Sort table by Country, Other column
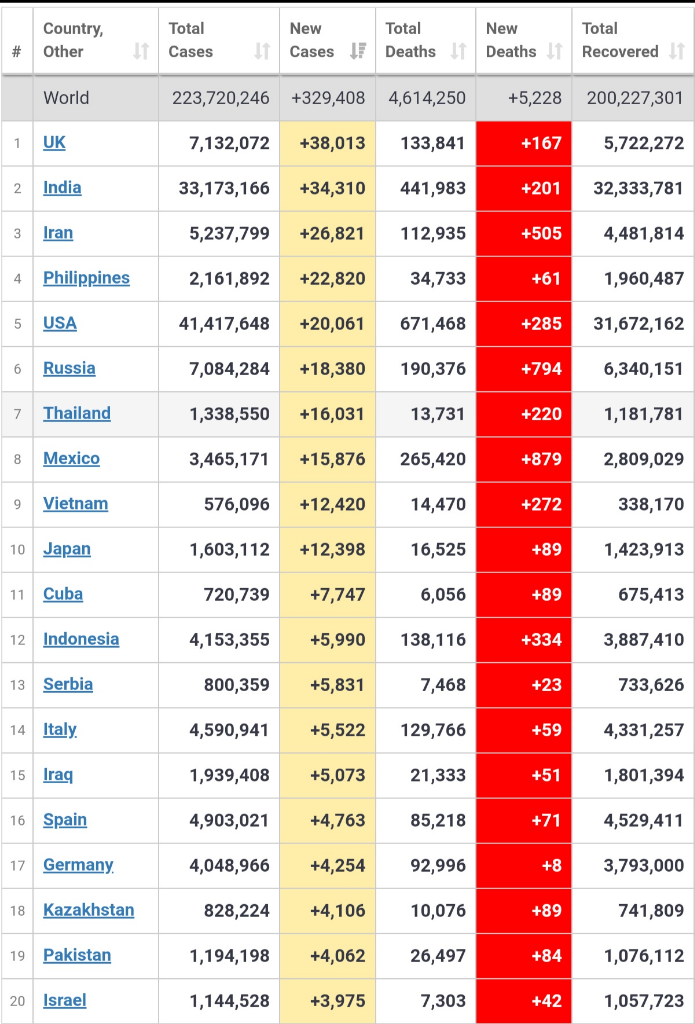 click(141, 51)
